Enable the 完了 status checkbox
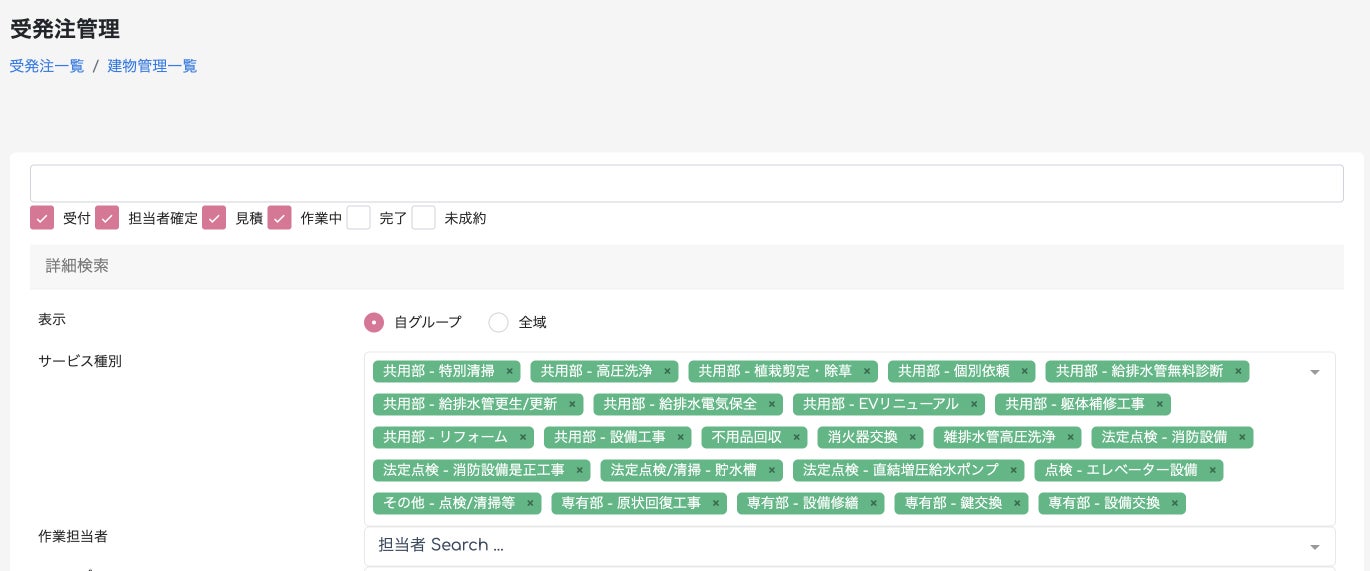The height and width of the screenshot is (571, 1370). coord(359,217)
